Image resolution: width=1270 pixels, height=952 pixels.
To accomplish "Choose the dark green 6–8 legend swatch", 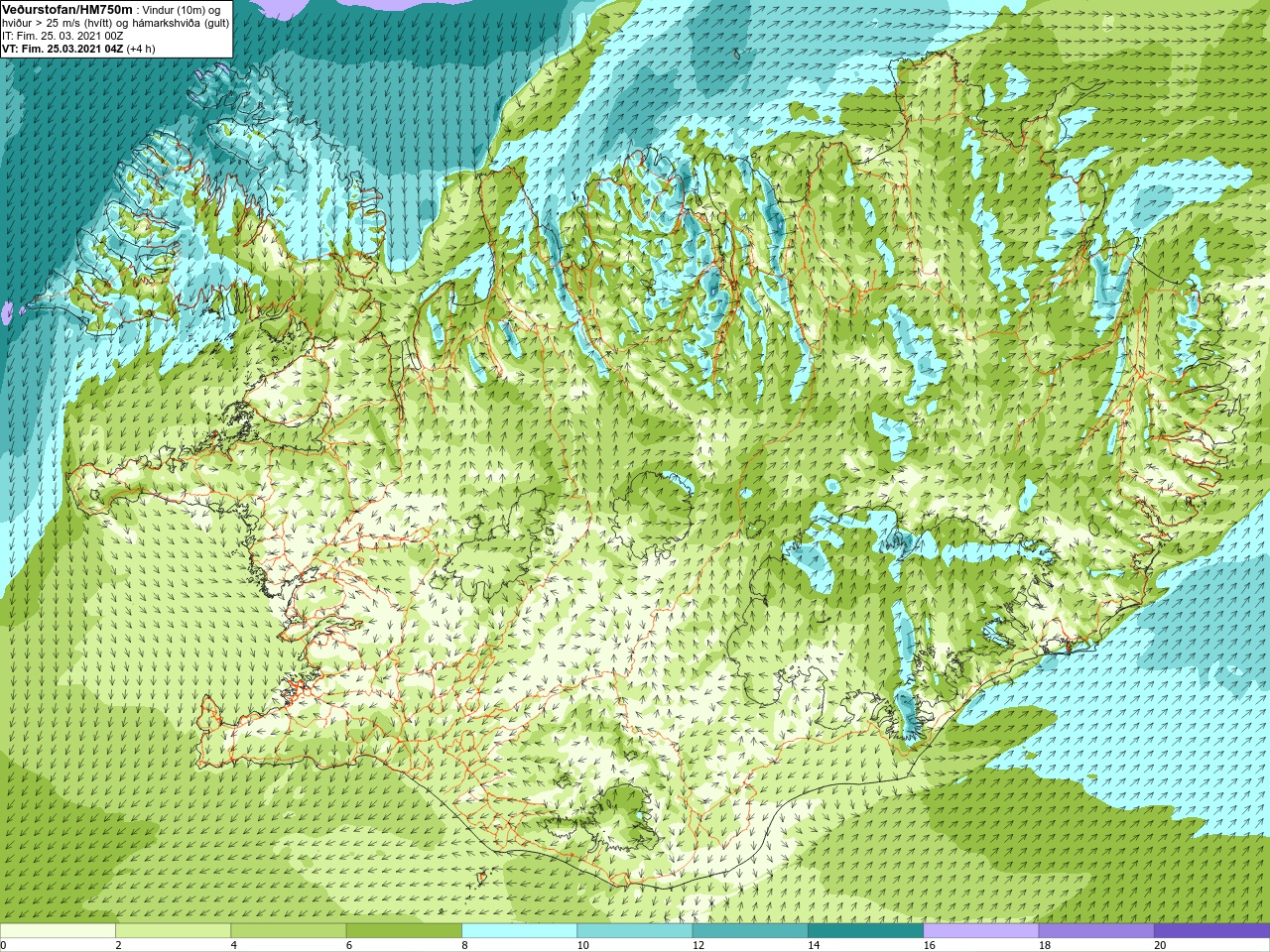I will pyautogui.click(x=404, y=931).
